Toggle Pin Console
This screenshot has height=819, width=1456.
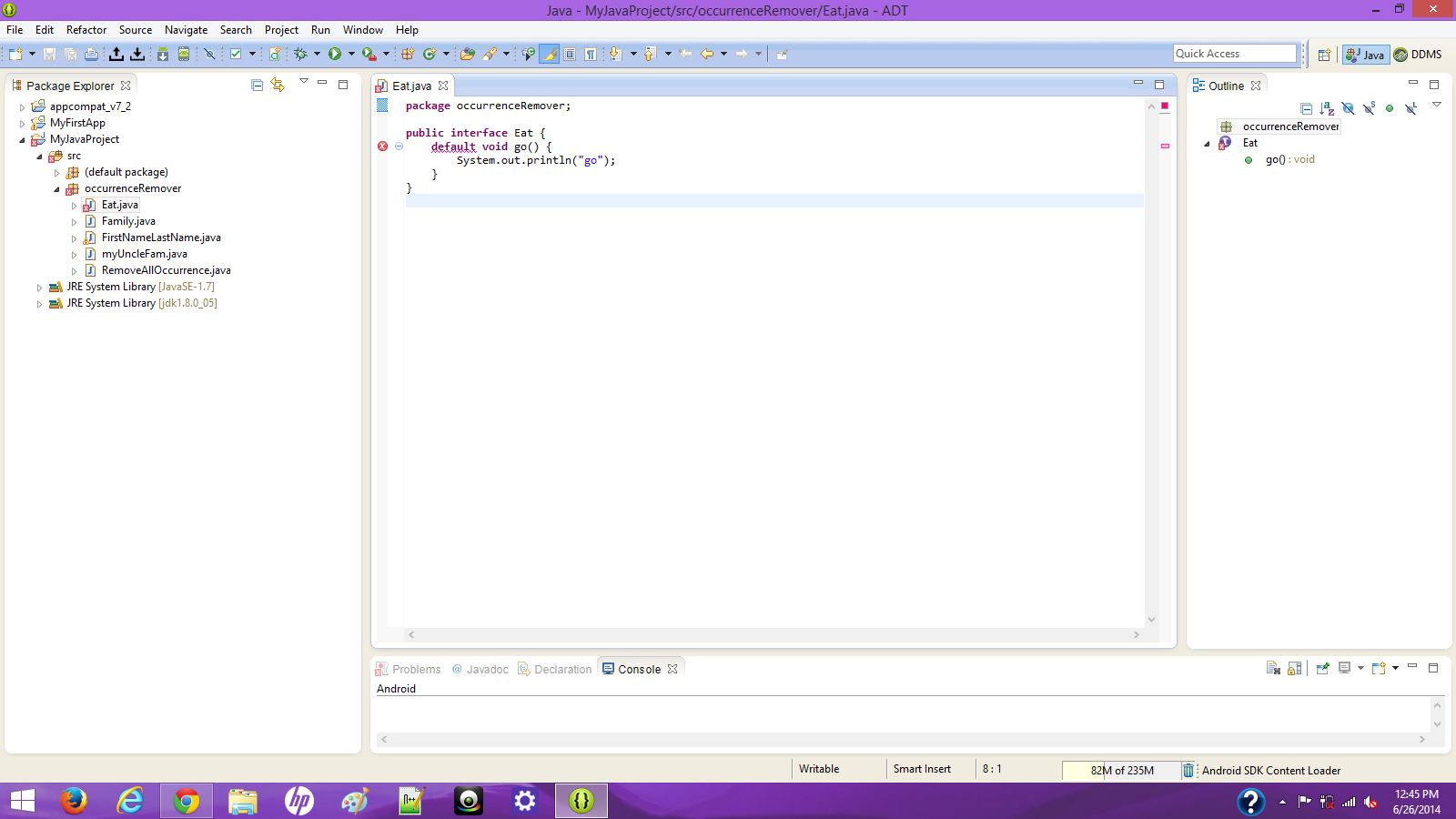pyautogui.click(x=1322, y=668)
